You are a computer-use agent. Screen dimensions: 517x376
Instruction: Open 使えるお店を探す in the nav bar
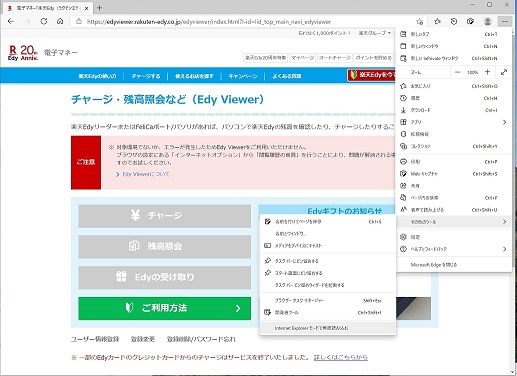(194, 76)
